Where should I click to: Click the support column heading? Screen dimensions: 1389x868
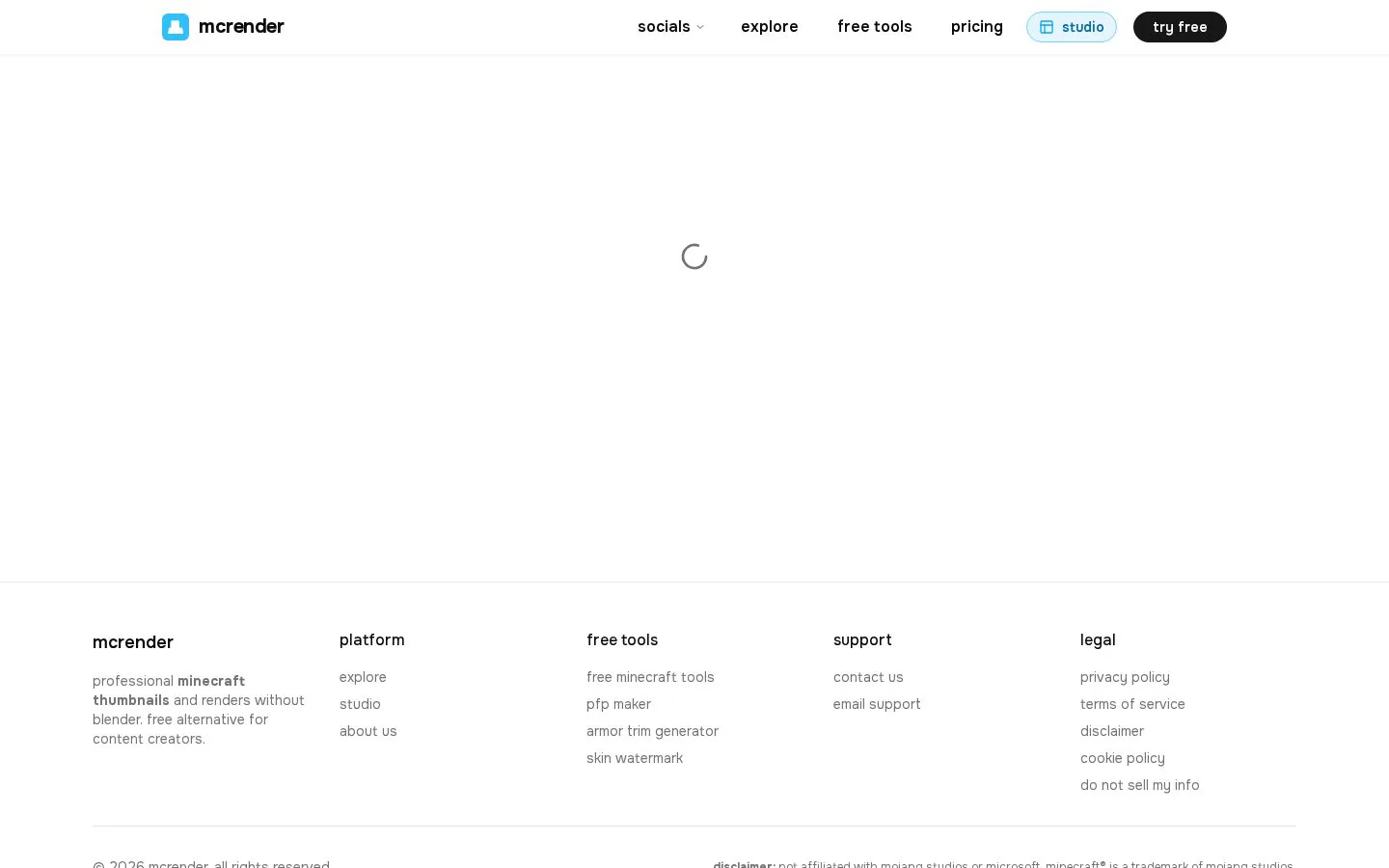(x=862, y=640)
